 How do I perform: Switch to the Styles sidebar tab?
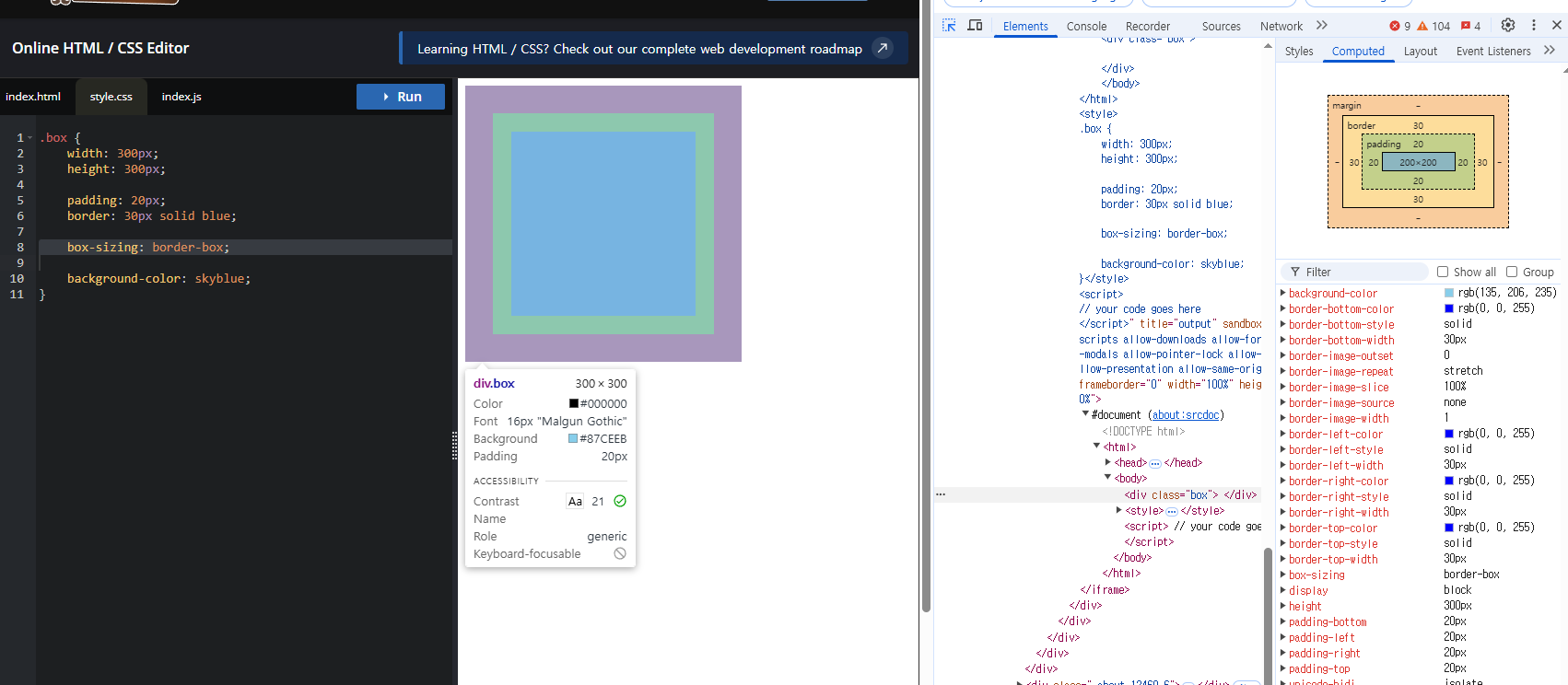point(1299,51)
